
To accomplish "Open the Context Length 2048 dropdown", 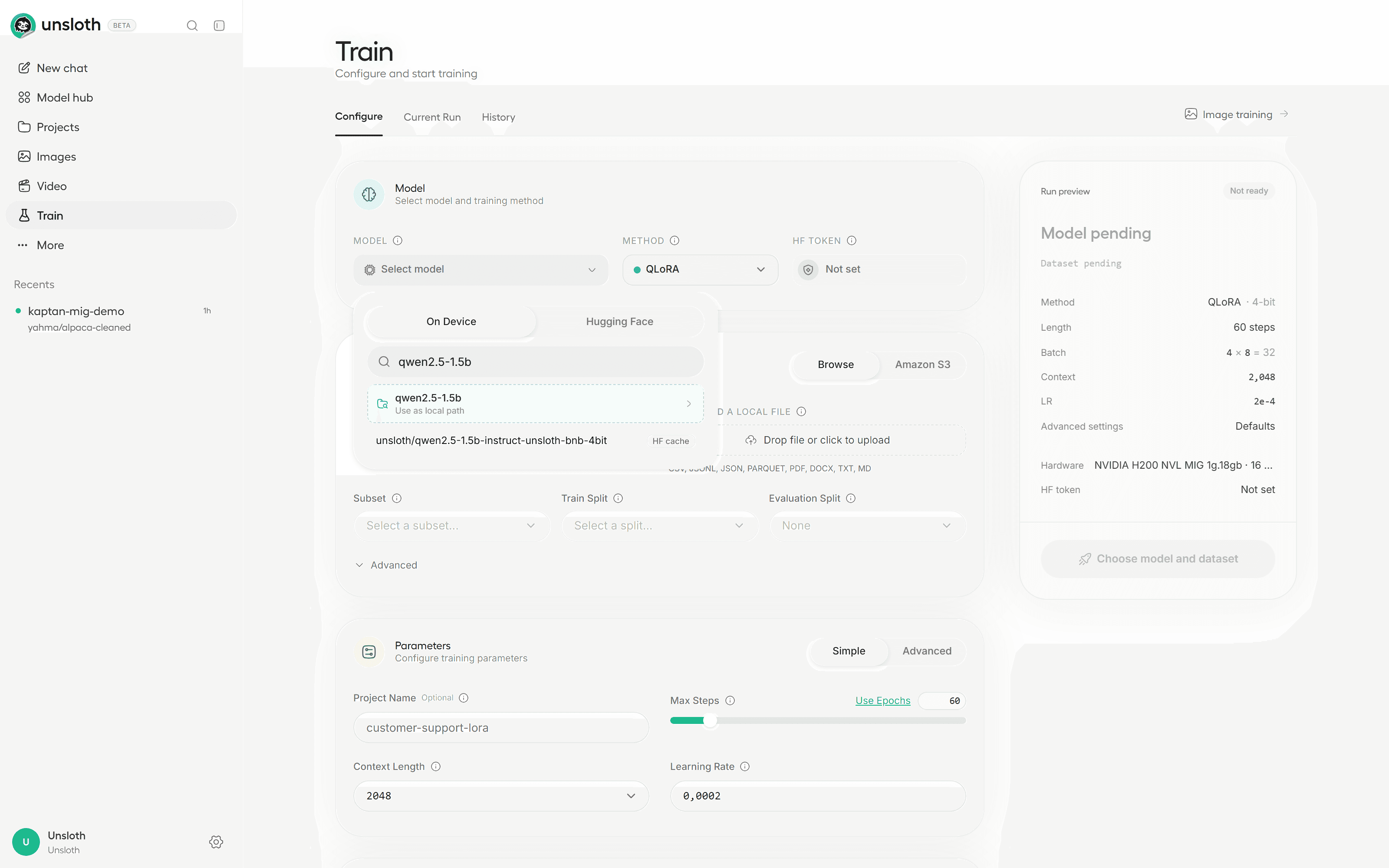I will (500, 796).
